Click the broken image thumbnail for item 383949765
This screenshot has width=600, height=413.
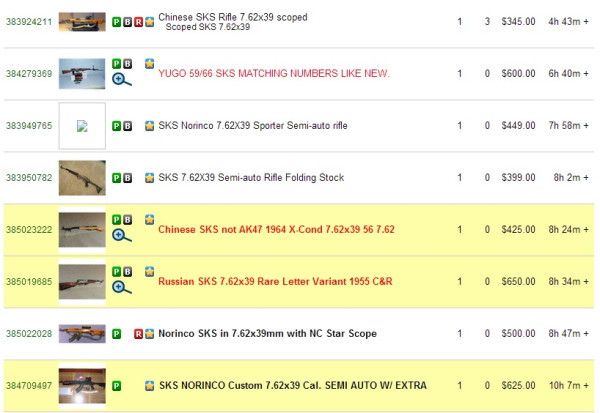82,126
